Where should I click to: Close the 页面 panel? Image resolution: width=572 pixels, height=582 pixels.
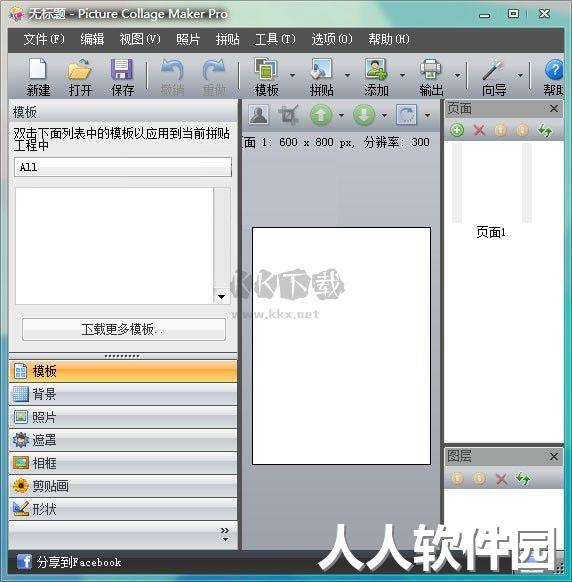(x=553, y=108)
